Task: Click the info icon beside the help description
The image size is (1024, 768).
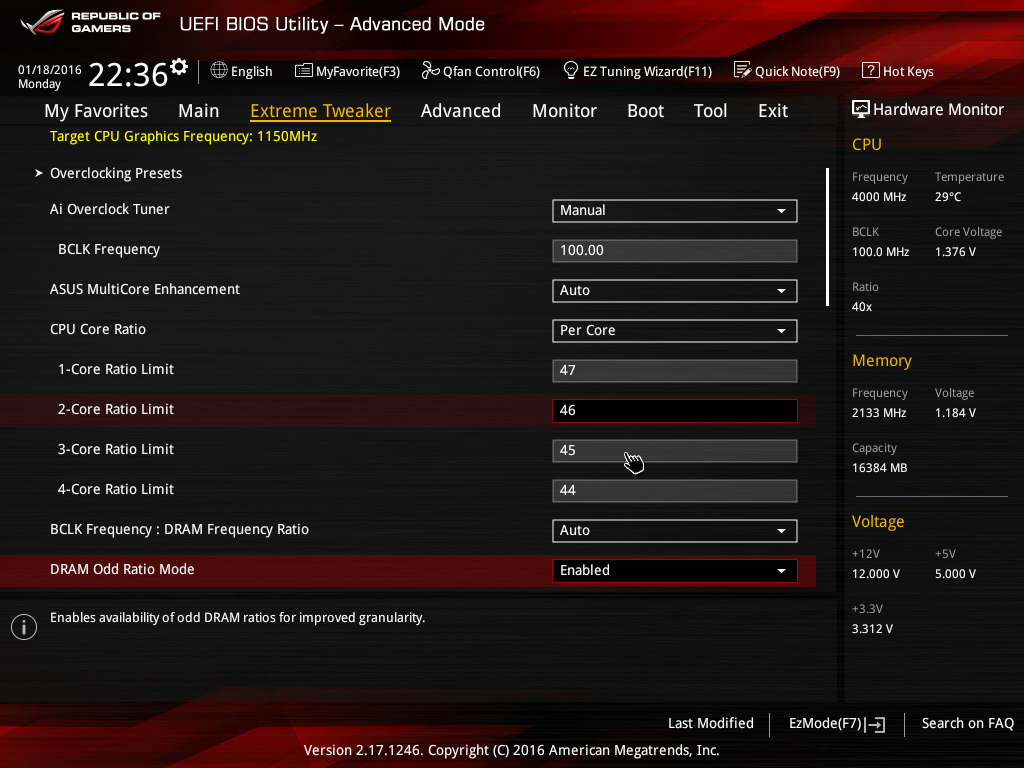Action: (24, 627)
